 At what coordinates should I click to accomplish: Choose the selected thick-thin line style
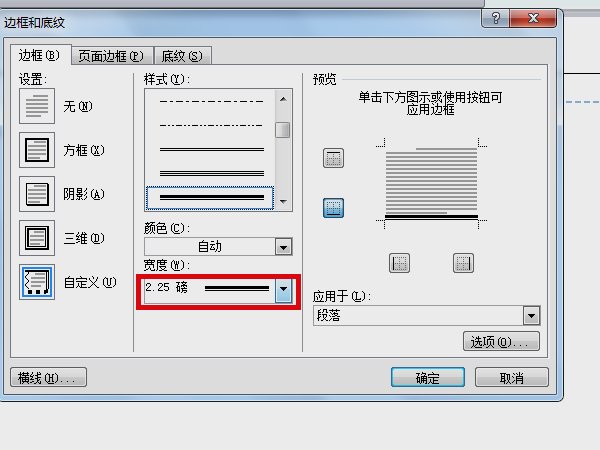(210, 198)
